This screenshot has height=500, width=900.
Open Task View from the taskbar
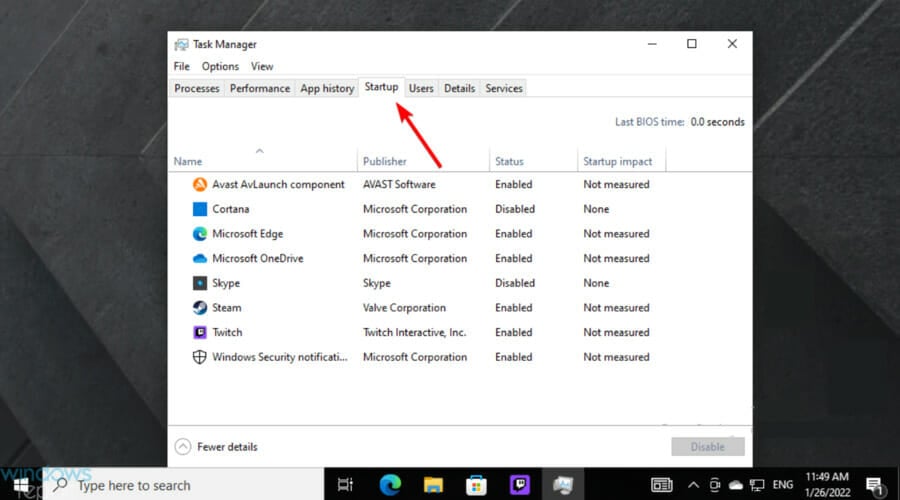[345, 485]
